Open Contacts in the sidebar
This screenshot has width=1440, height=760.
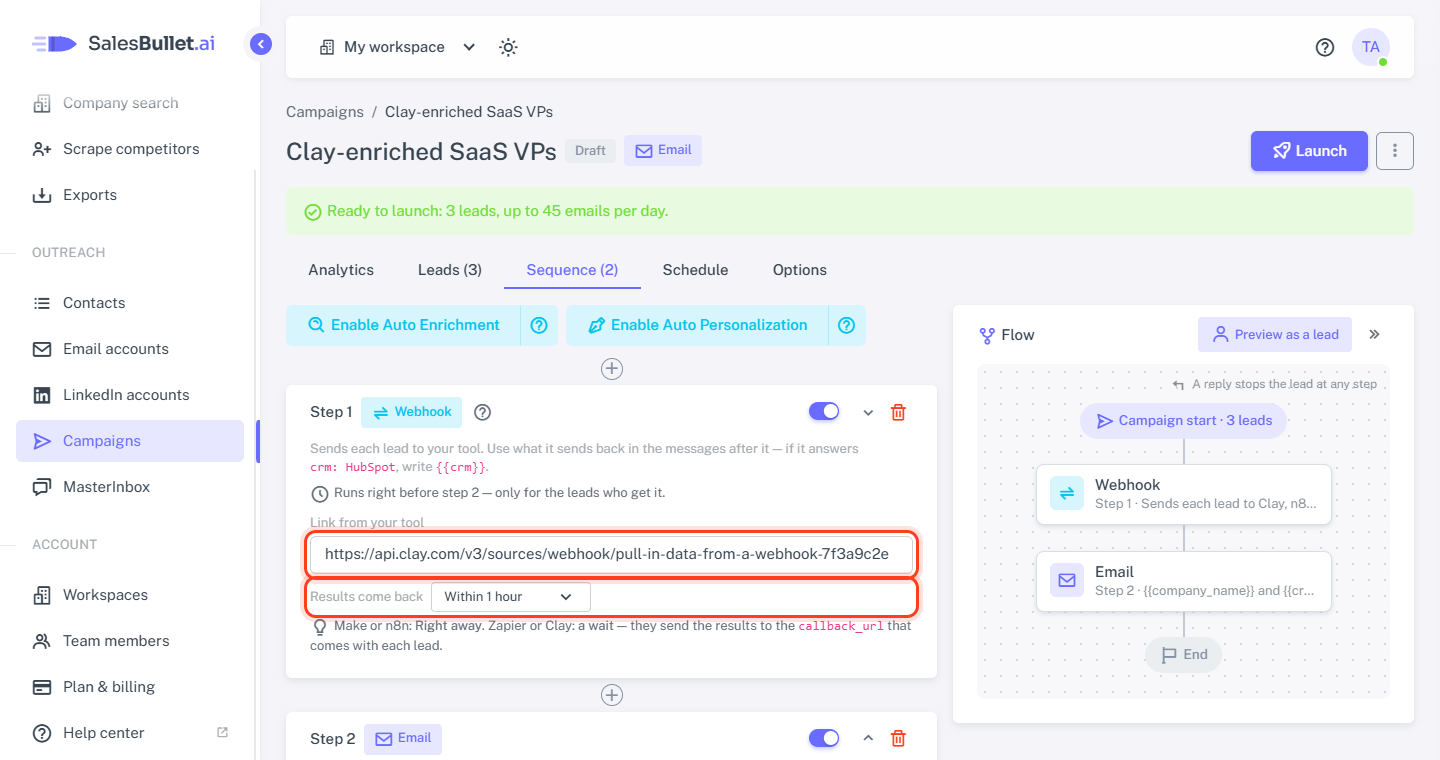tap(130, 303)
